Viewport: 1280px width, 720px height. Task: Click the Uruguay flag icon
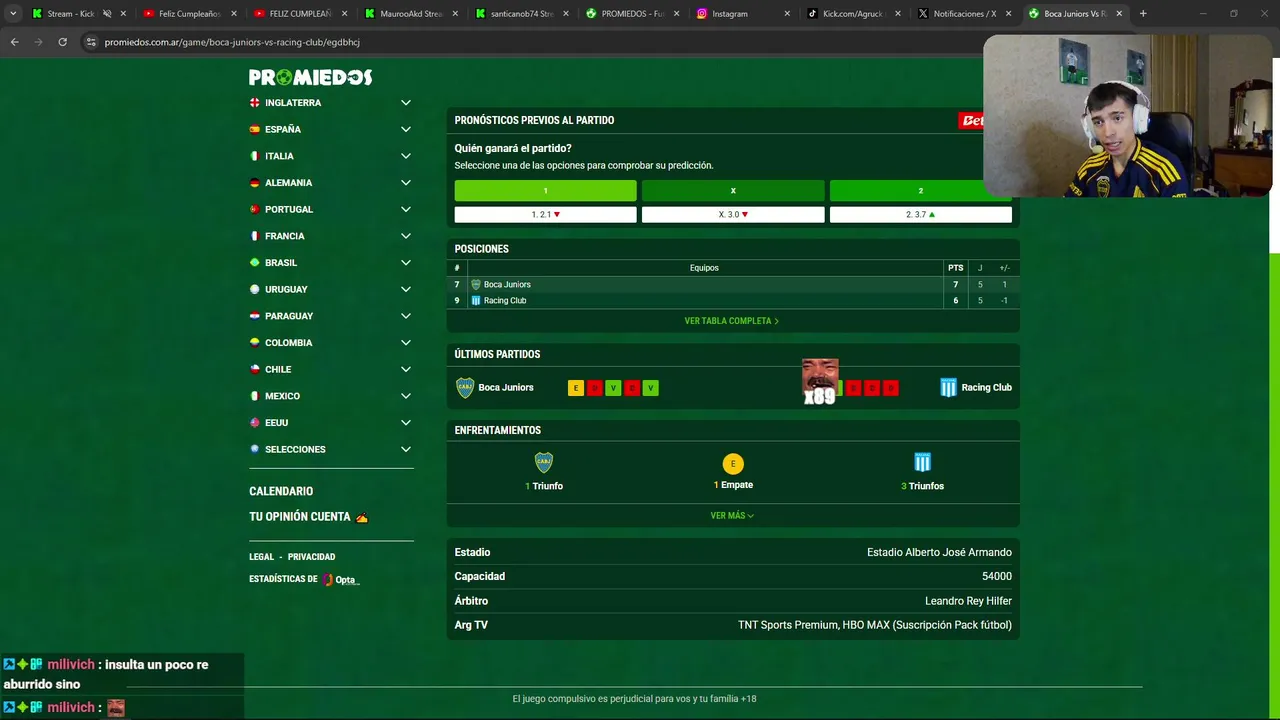pos(255,289)
